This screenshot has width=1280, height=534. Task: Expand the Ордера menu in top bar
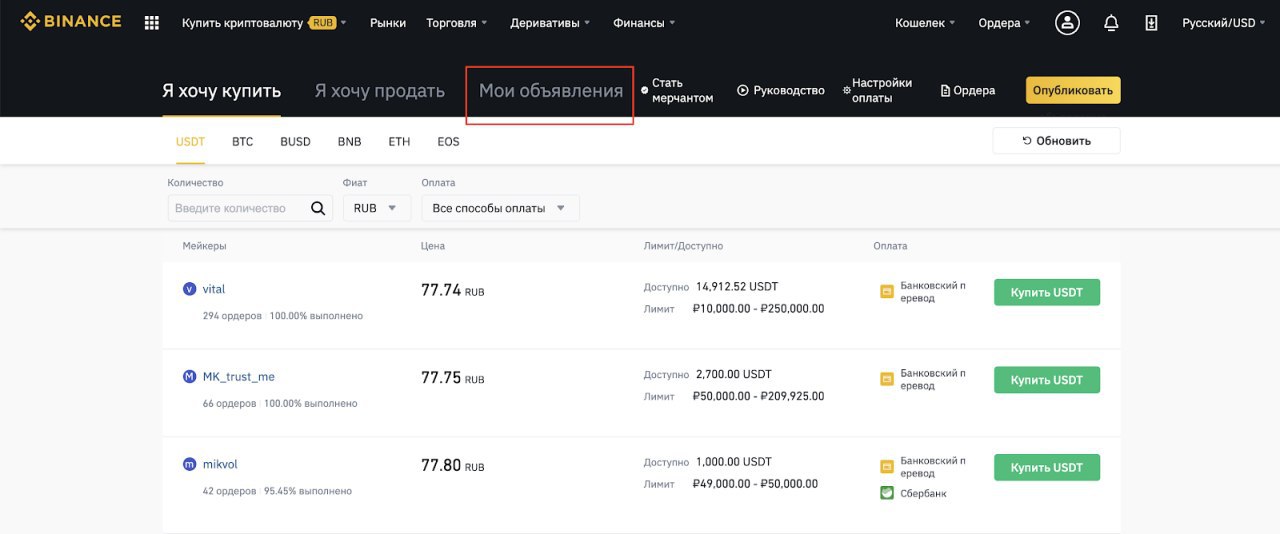(1004, 23)
